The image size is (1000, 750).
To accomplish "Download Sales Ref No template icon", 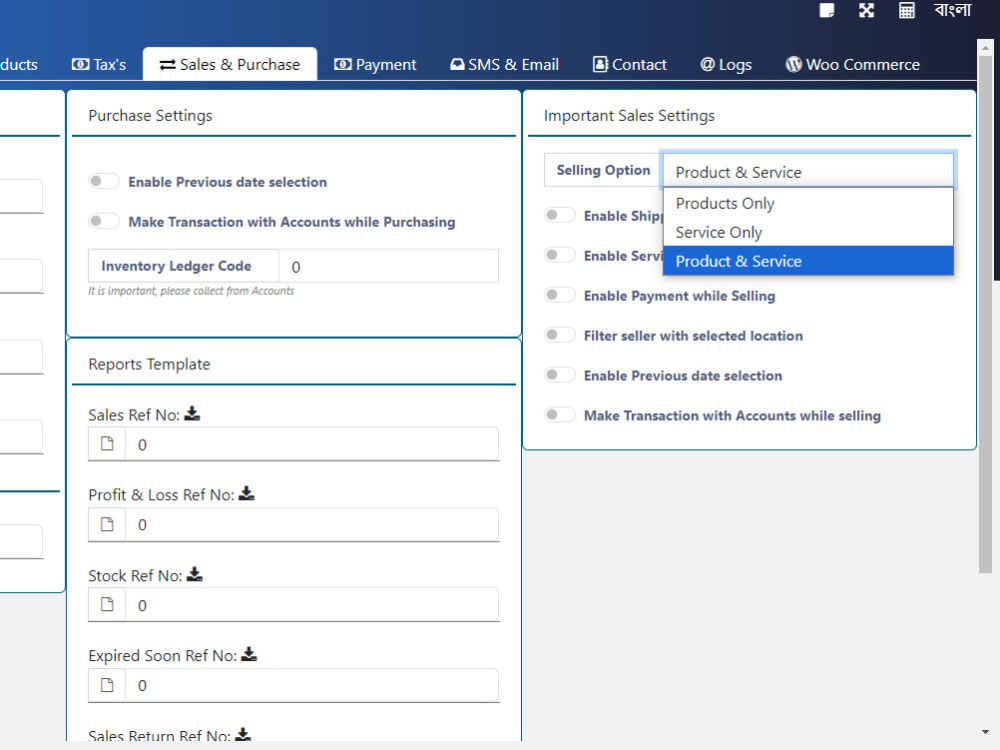I will (192, 414).
